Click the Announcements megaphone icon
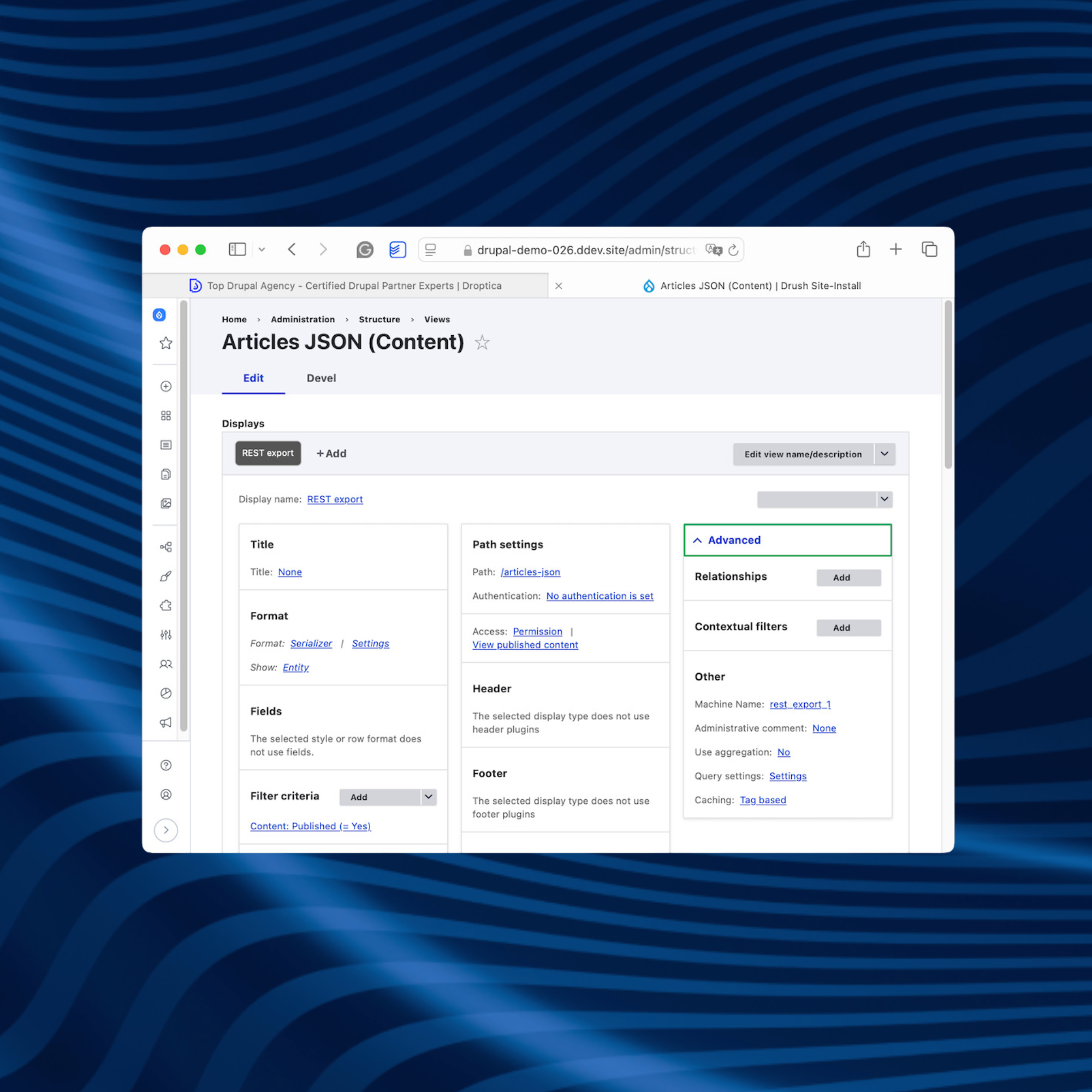This screenshot has width=1092, height=1092. 165,722
